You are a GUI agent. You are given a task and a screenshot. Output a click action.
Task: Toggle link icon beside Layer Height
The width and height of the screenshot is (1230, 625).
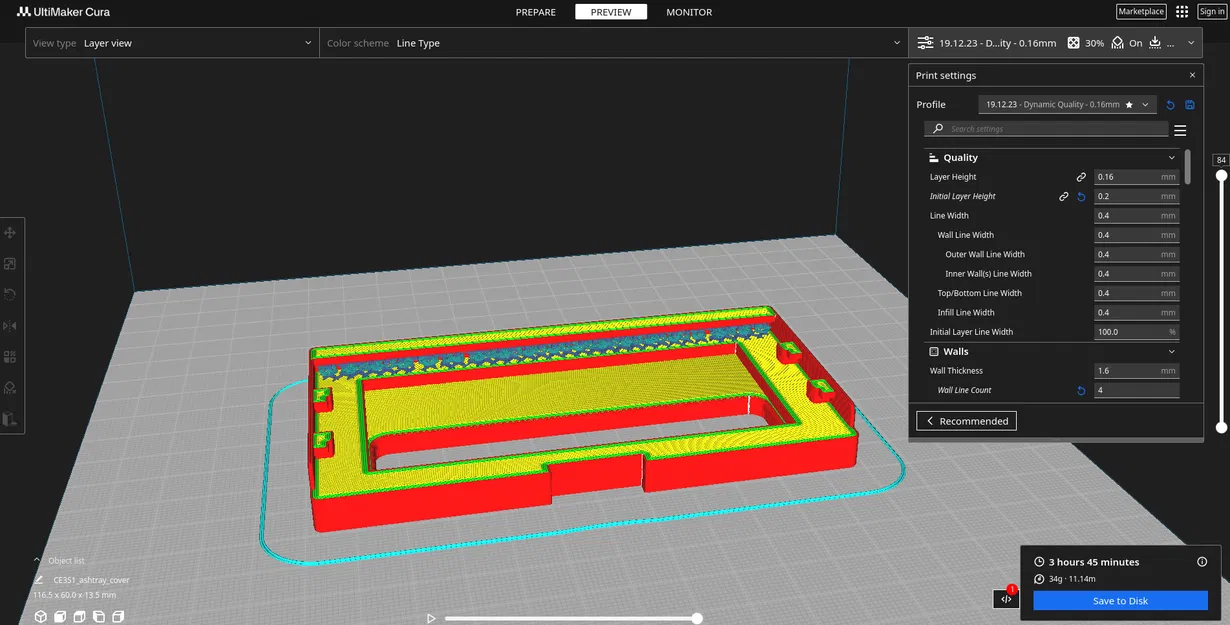tap(1081, 177)
